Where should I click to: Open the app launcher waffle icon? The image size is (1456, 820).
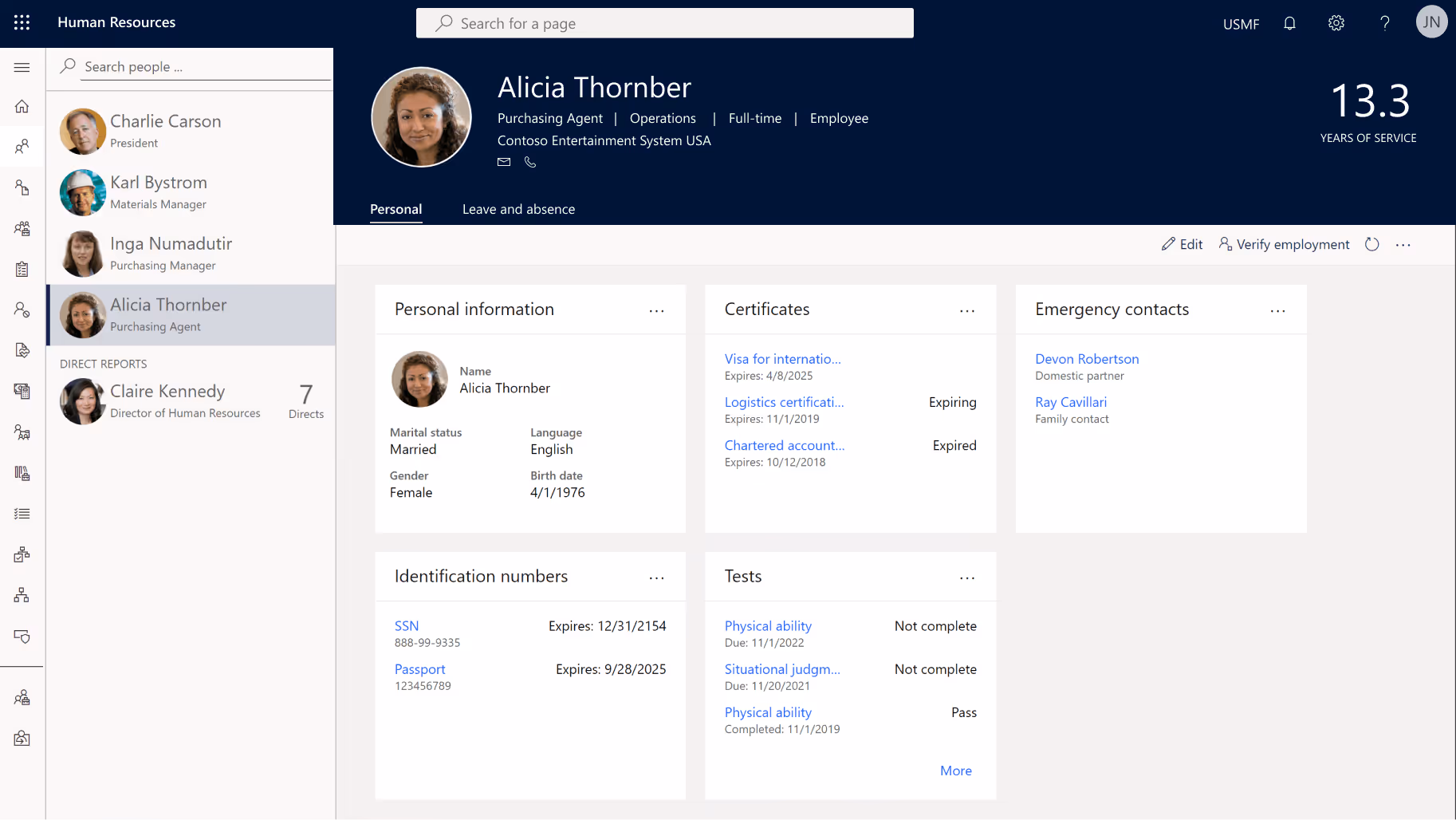point(22,22)
